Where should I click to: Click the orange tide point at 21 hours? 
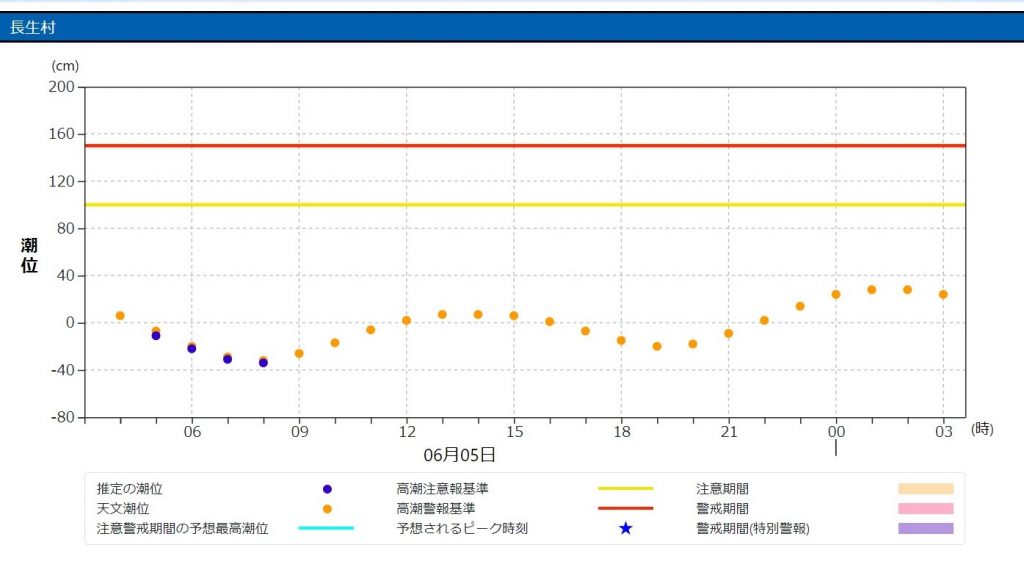(729, 334)
